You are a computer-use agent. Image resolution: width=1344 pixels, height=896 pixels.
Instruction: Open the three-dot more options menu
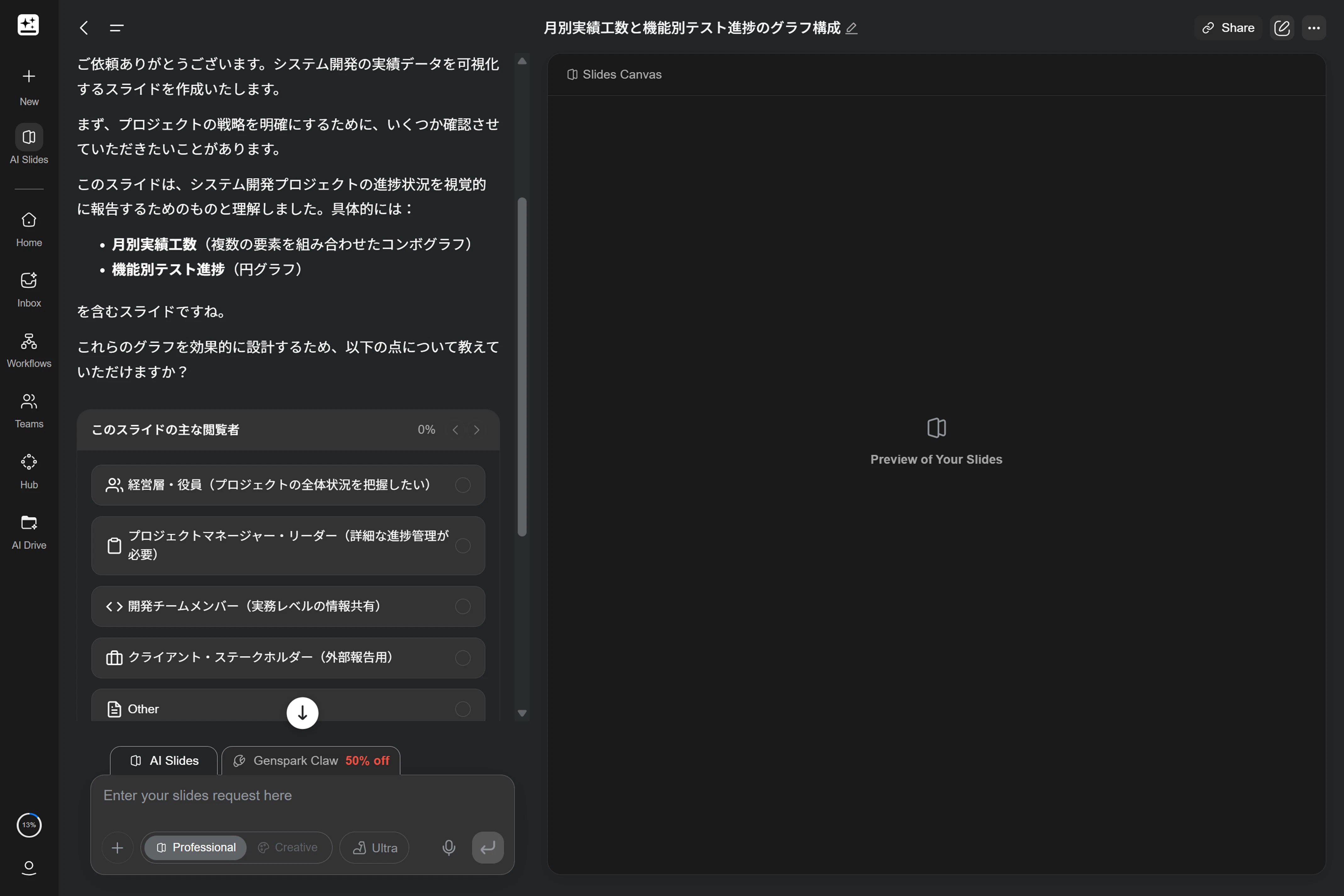[x=1314, y=28]
